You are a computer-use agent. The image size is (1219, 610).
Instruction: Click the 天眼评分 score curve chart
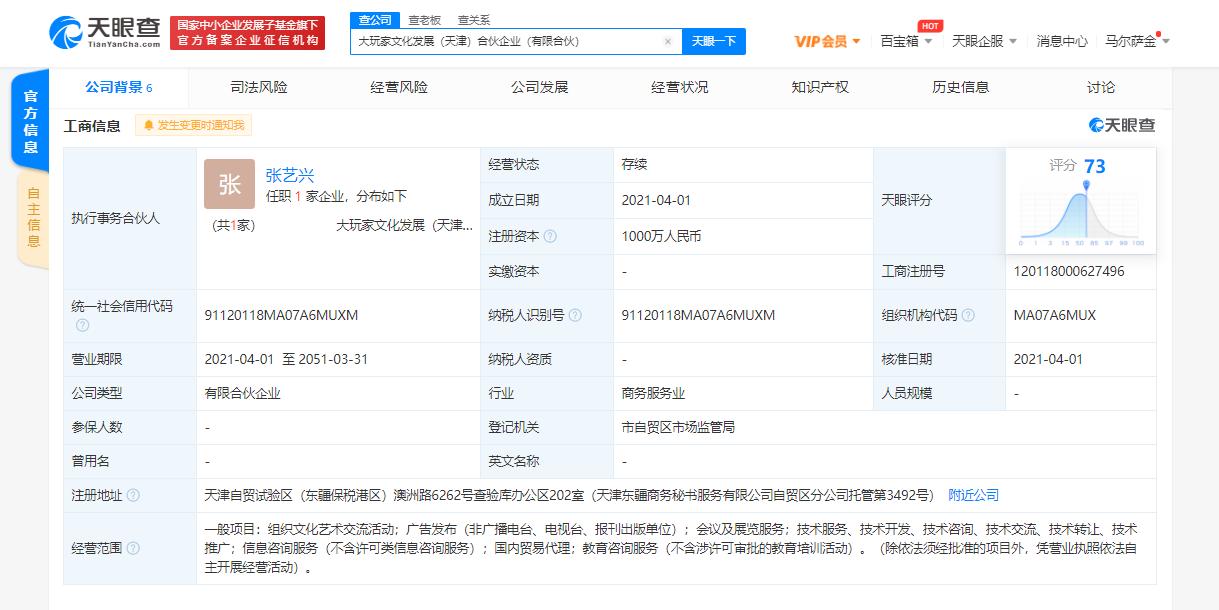pyautogui.click(x=1081, y=213)
